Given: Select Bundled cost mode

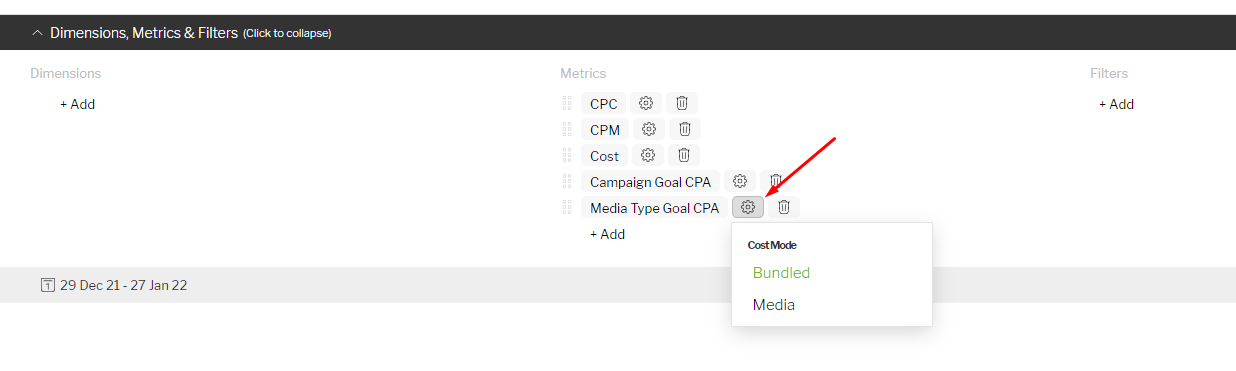Looking at the screenshot, I should point(781,273).
